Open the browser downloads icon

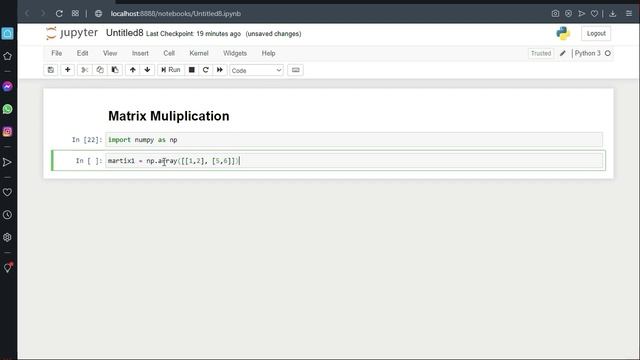(612, 13)
